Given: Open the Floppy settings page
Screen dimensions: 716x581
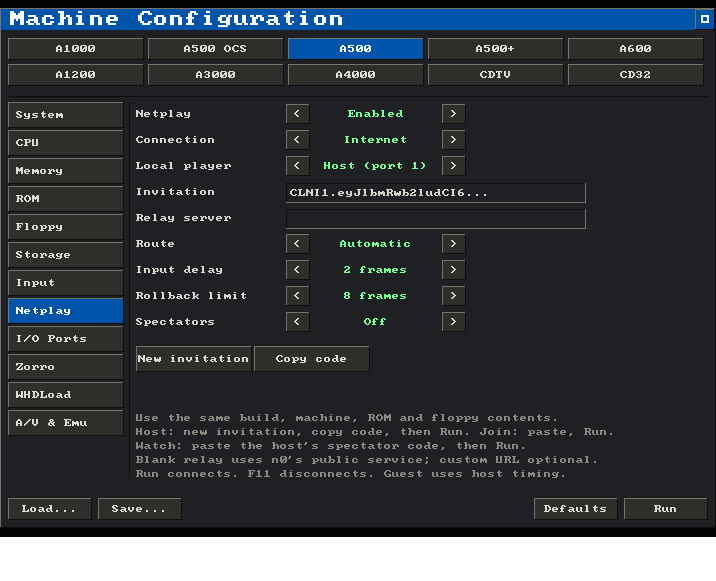Looking at the screenshot, I should 66,227.
